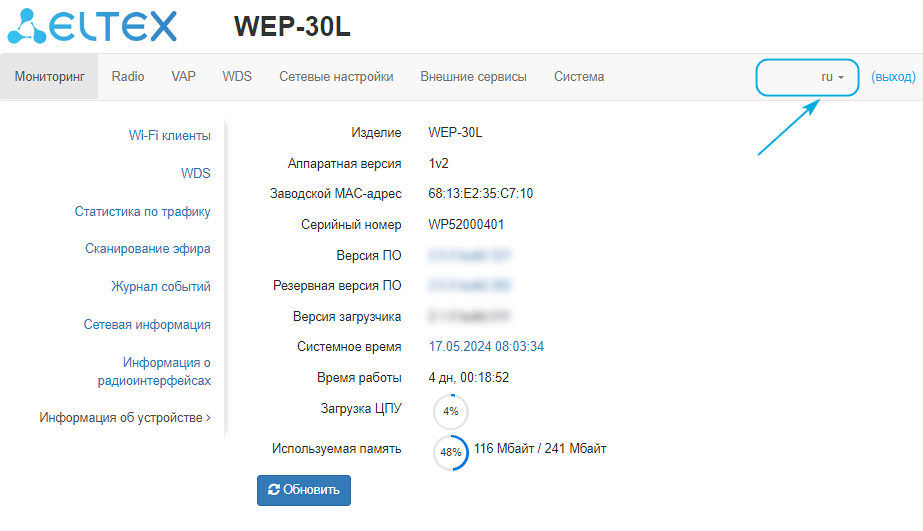
Task: Click the Серийный номер label
Action: (x=351, y=224)
